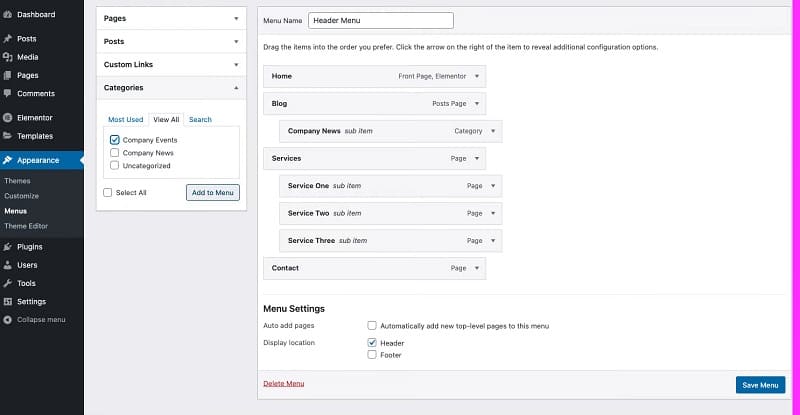The height and width of the screenshot is (415, 800).
Task: Uncheck Header display location
Action: tap(372, 343)
